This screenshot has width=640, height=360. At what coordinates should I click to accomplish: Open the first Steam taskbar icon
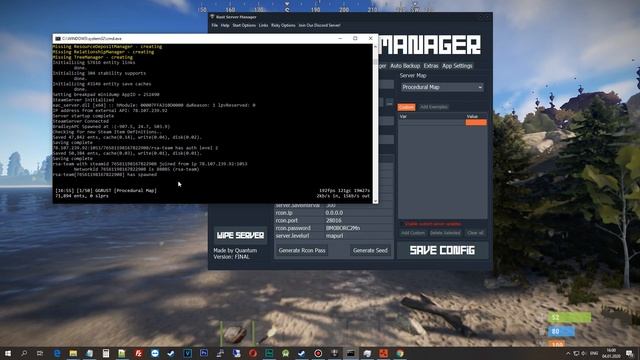pos(171,353)
